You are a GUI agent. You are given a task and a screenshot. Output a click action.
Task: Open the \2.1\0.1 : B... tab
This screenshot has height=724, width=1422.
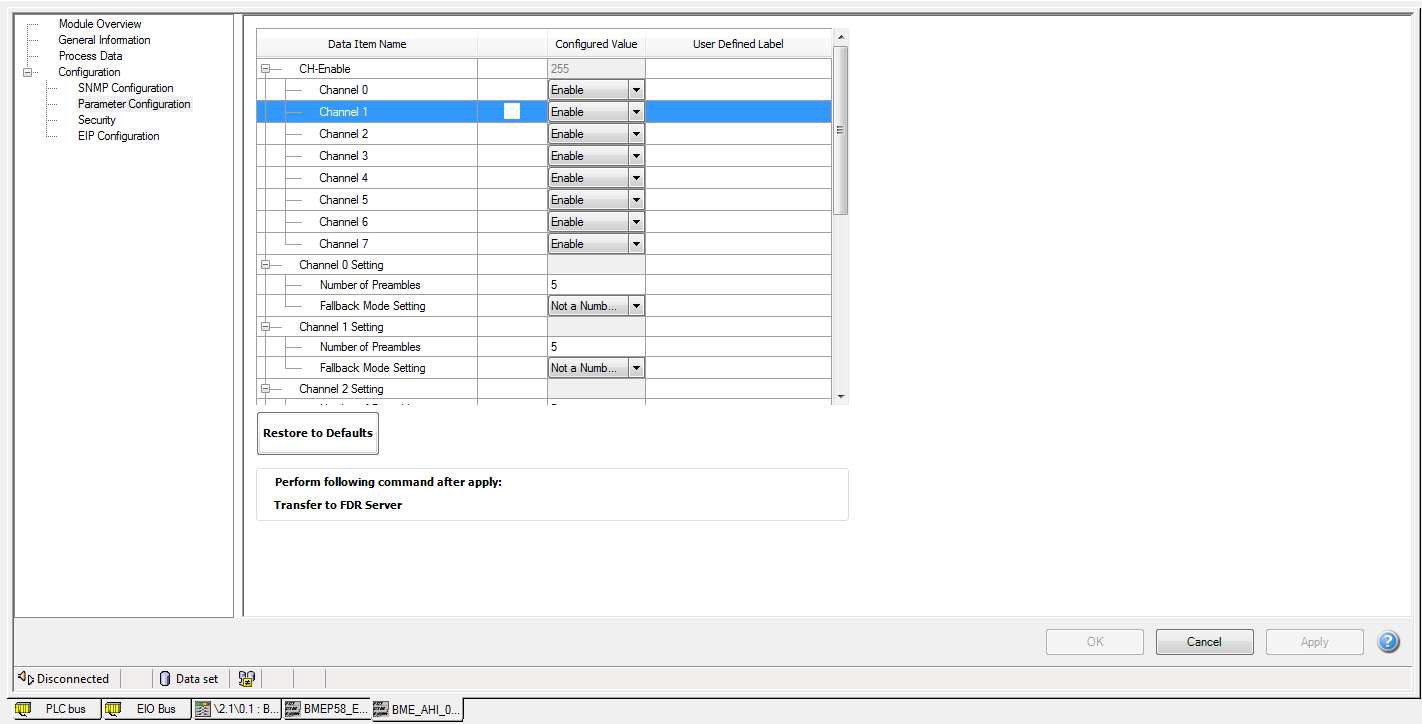coord(237,709)
